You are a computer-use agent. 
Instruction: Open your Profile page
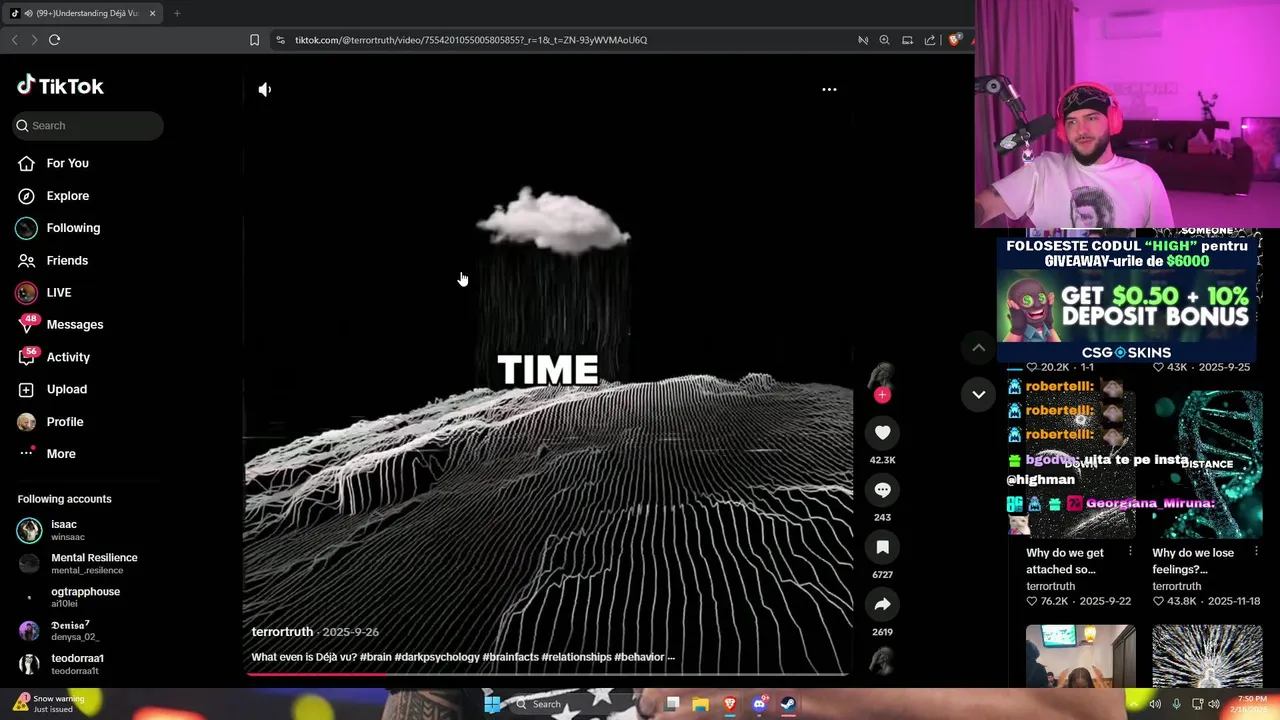(64, 422)
